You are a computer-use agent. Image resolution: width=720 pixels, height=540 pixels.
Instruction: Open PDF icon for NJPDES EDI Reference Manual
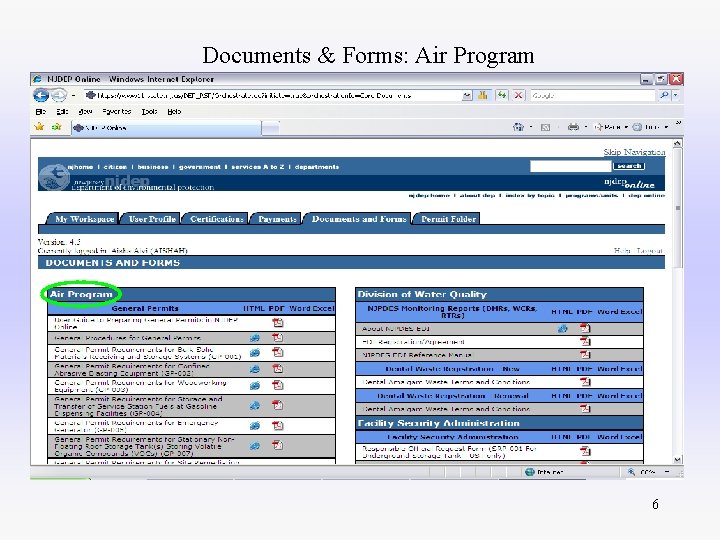coord(585,355)
